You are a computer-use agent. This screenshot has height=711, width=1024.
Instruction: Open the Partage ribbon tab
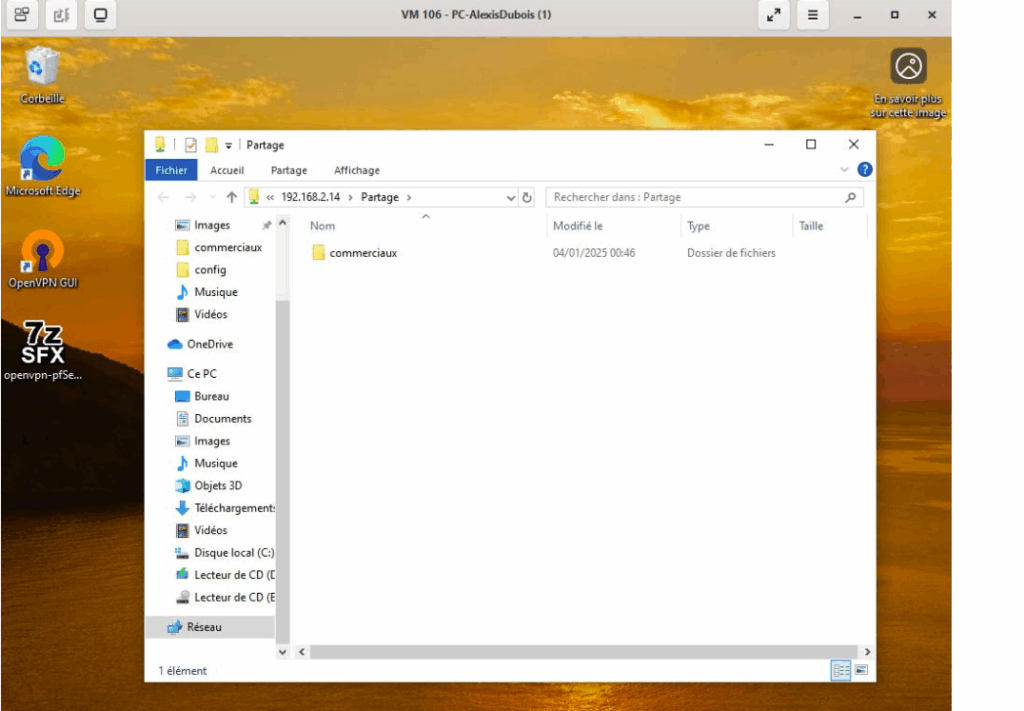click(x=289, y=170)
